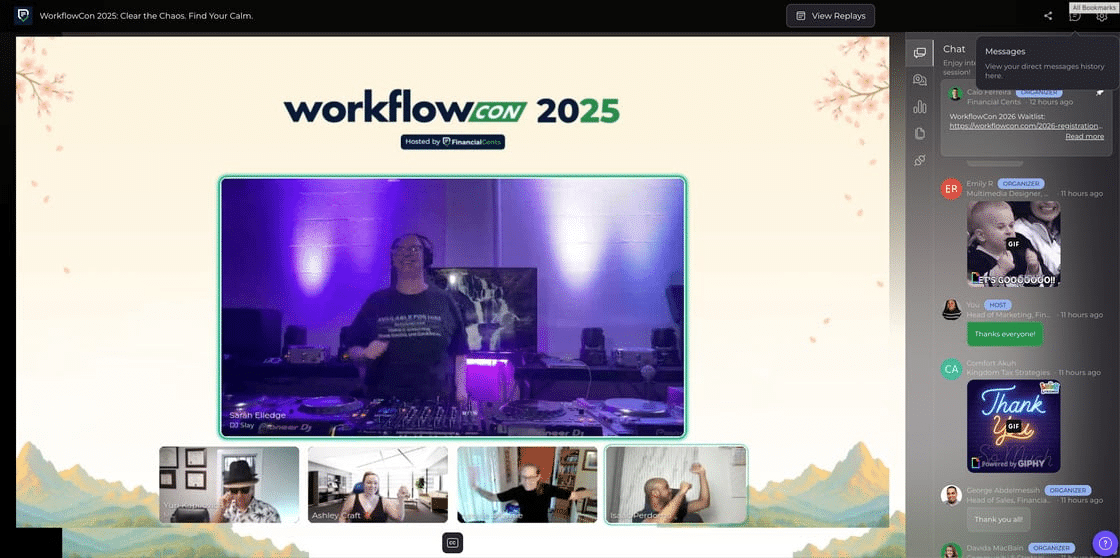This screenshot has height=558, width=1120.
Task: Open the Polls bar-chart icon
Action: [920, 107]
